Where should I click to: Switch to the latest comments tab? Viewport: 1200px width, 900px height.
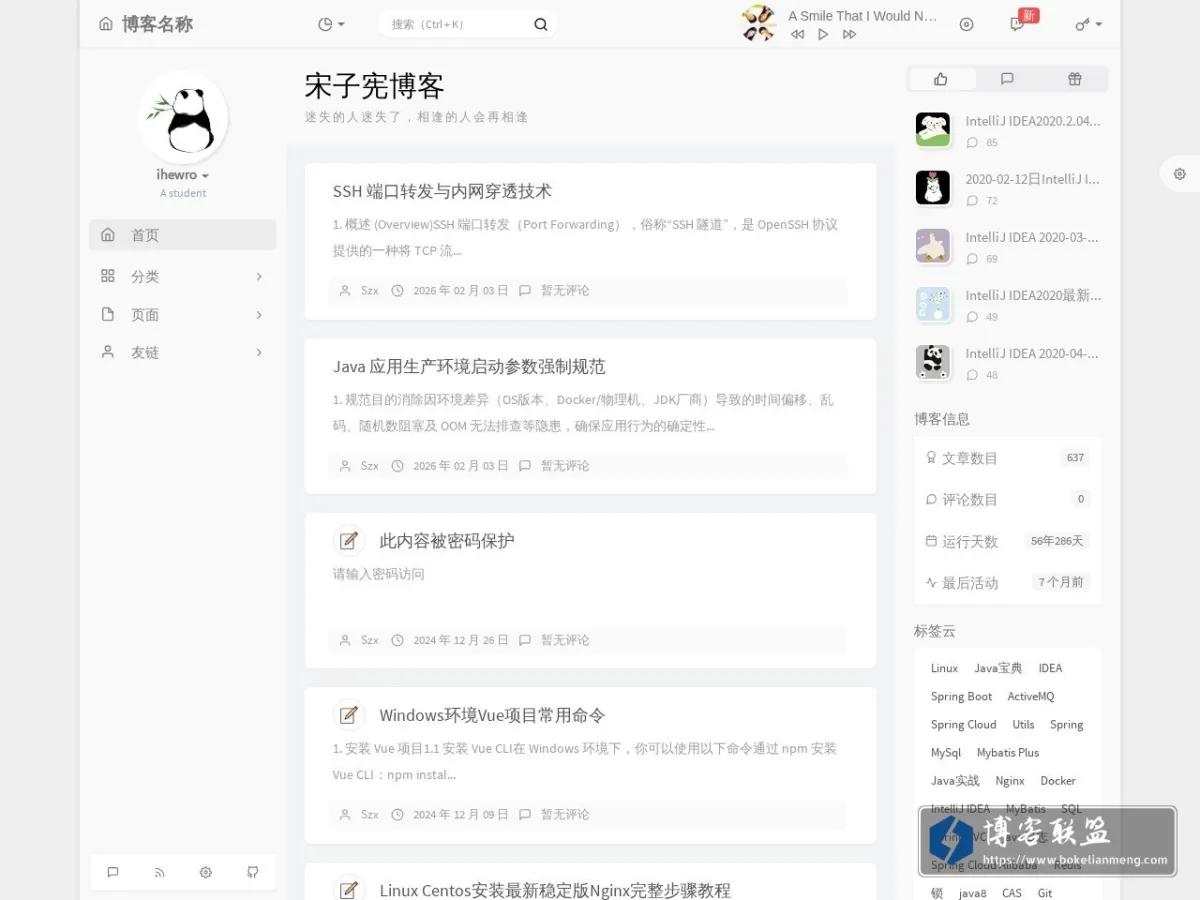pos(1007,79)
